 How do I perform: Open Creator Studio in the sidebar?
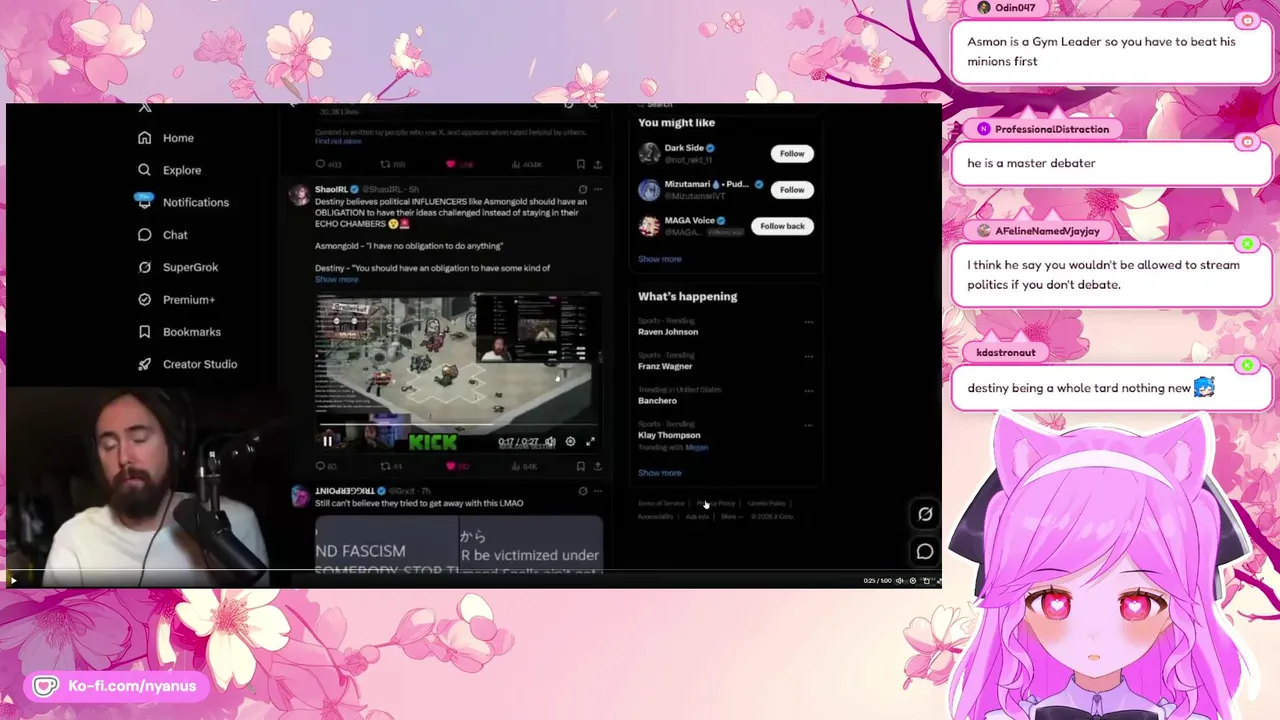(187, 364)
